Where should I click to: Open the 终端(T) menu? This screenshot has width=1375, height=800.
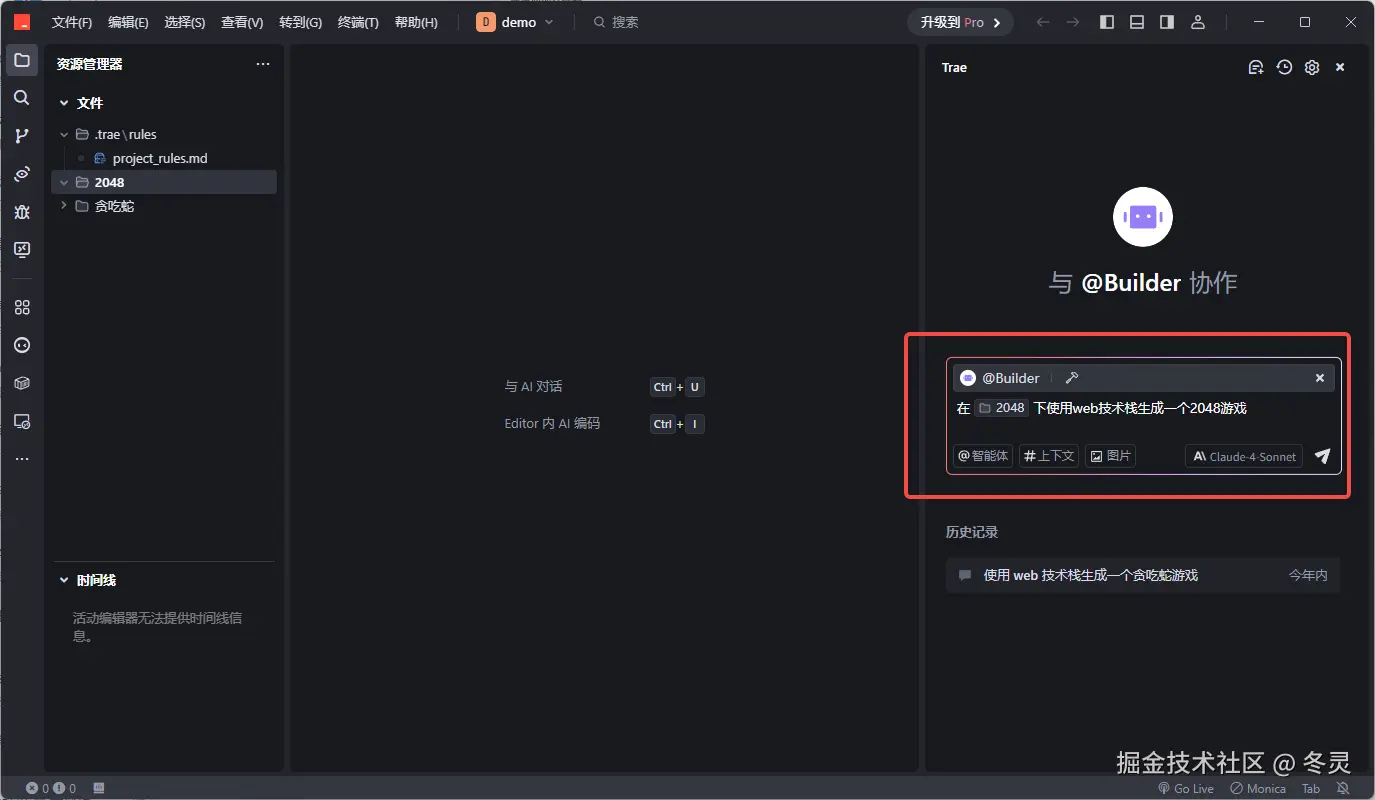click(358, 22)
